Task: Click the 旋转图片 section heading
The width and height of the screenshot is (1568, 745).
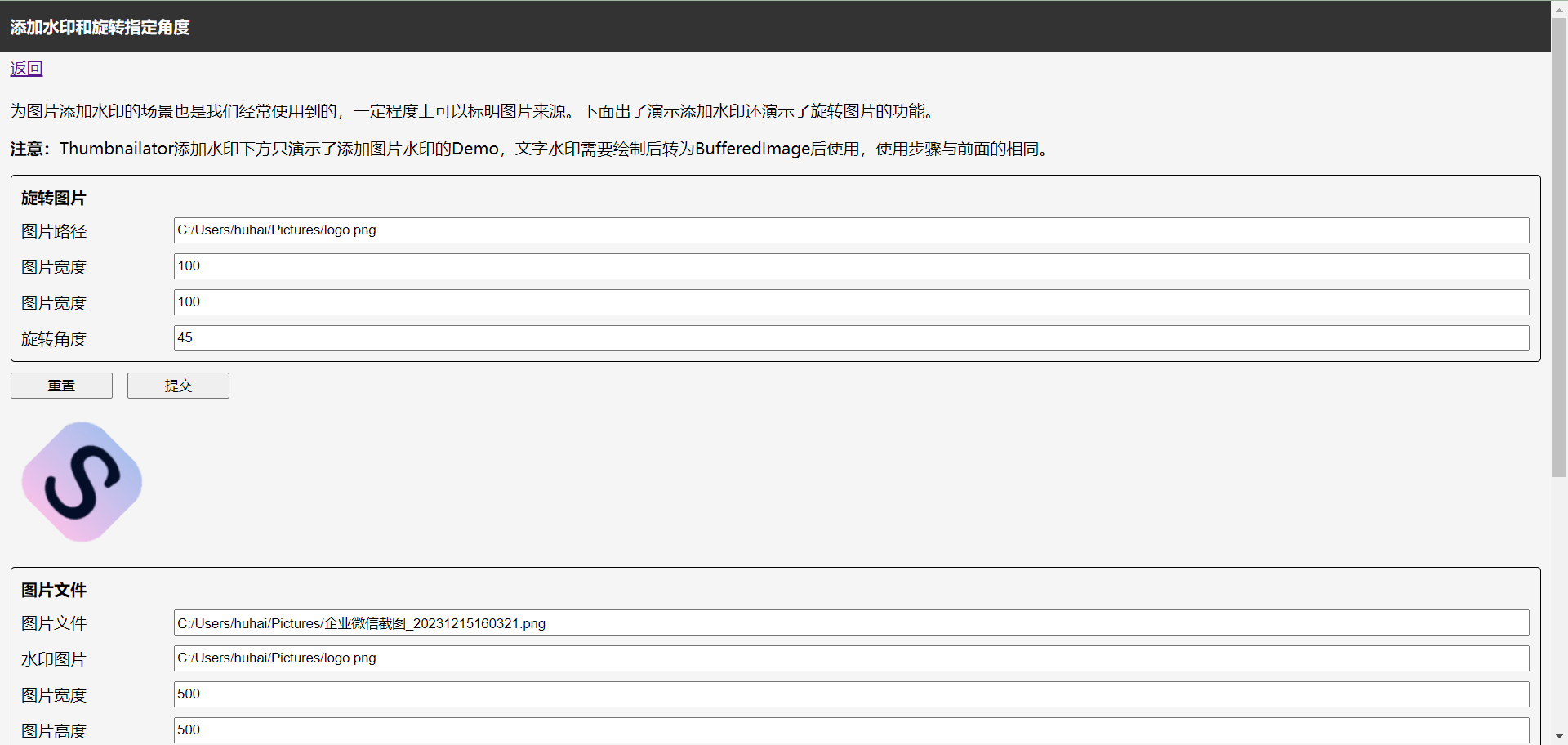Action: [x=53, y=198]
